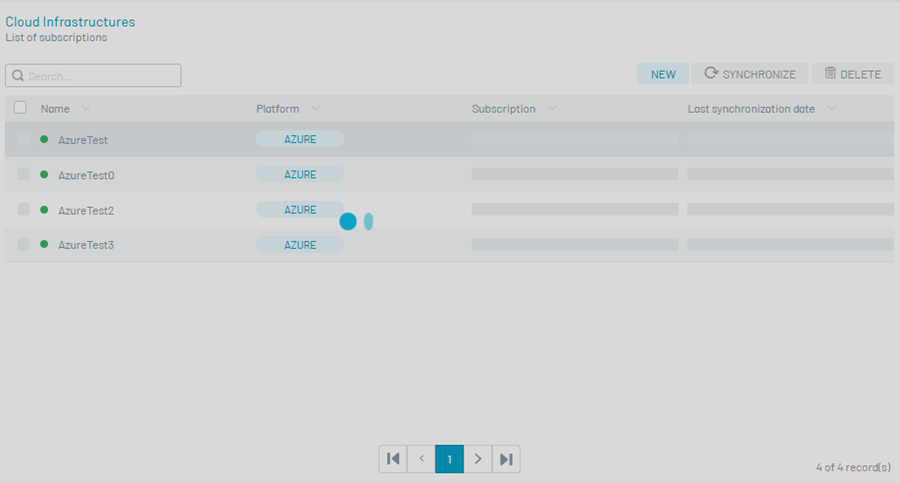Click the AZURE badge in AzureTest0 row
This screenshot has height=483, width=900.
300,174
